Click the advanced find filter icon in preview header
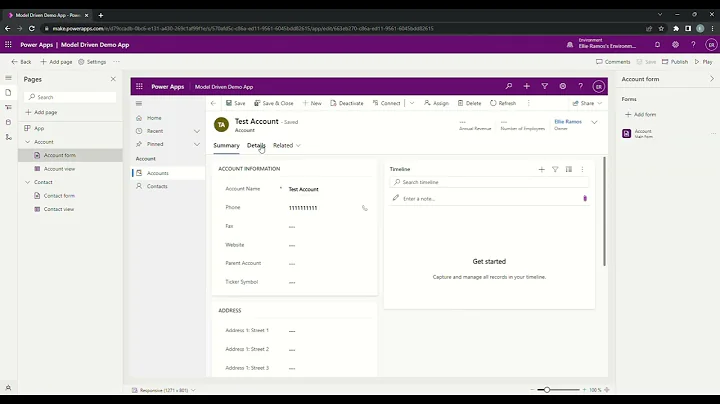The height and width of the screenshot is (404, 720). click(x=545, y=86)
